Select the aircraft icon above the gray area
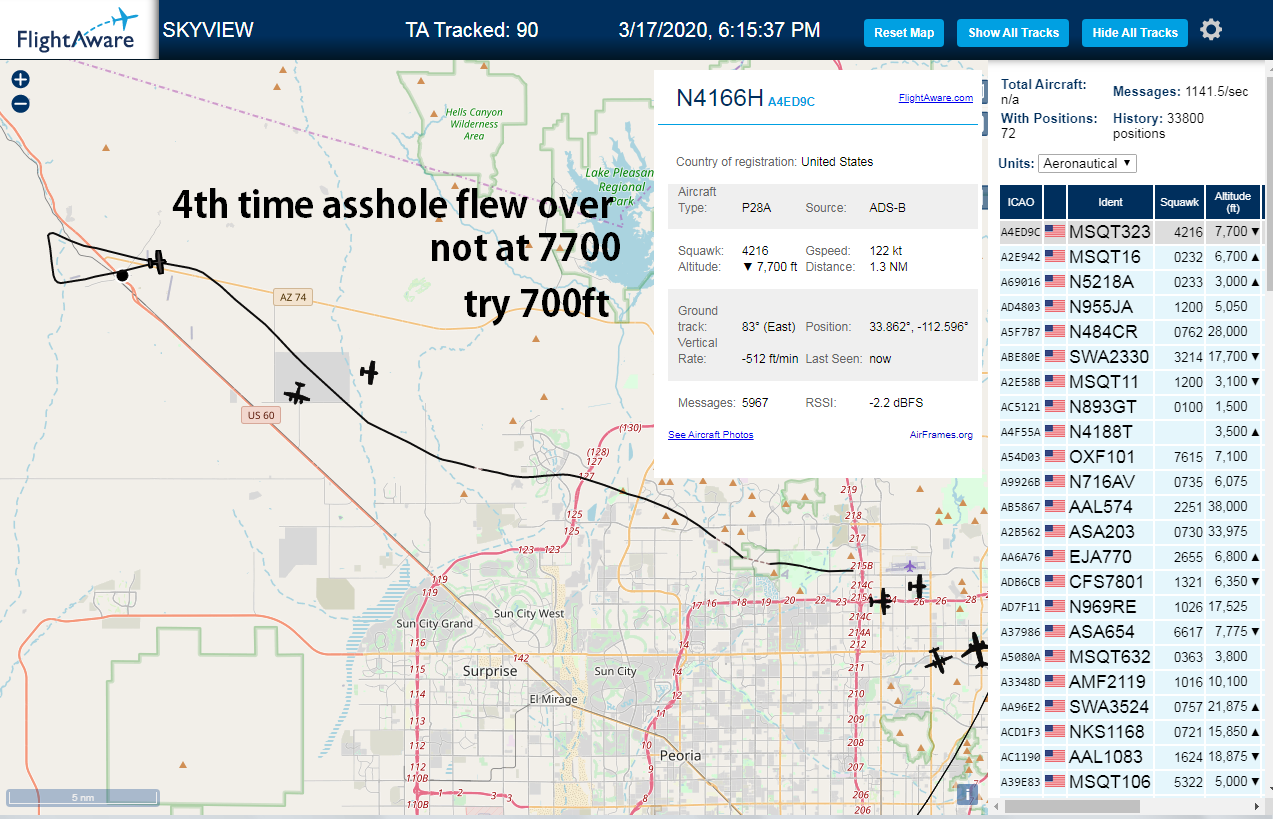Image resolution: width=1273 pixels, height=819 pixels. pos(369,373)
